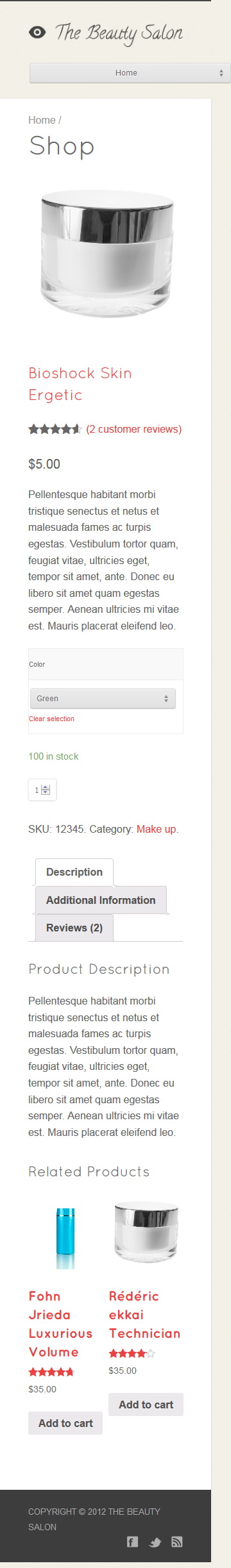Open the RSS feed icon in footer
Image resolution: width=231 pixels, height=1568 pixels.
tap(177, 1542)
